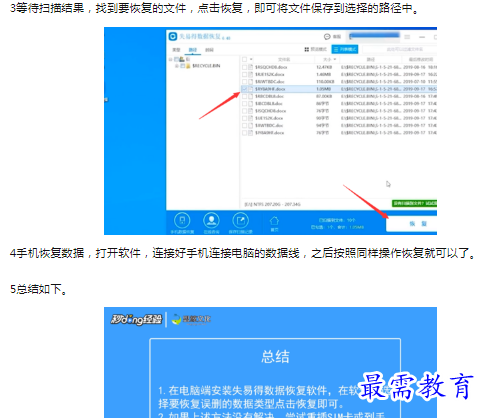Check the box for the 1.40MB file
Viewport: 482px width, 418px height.
coord(244,75)
